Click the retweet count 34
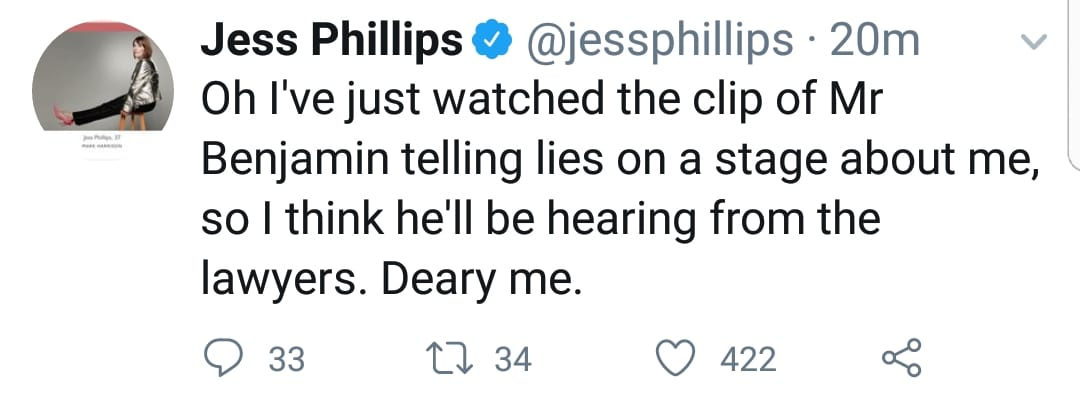 (x=513, y=360)
